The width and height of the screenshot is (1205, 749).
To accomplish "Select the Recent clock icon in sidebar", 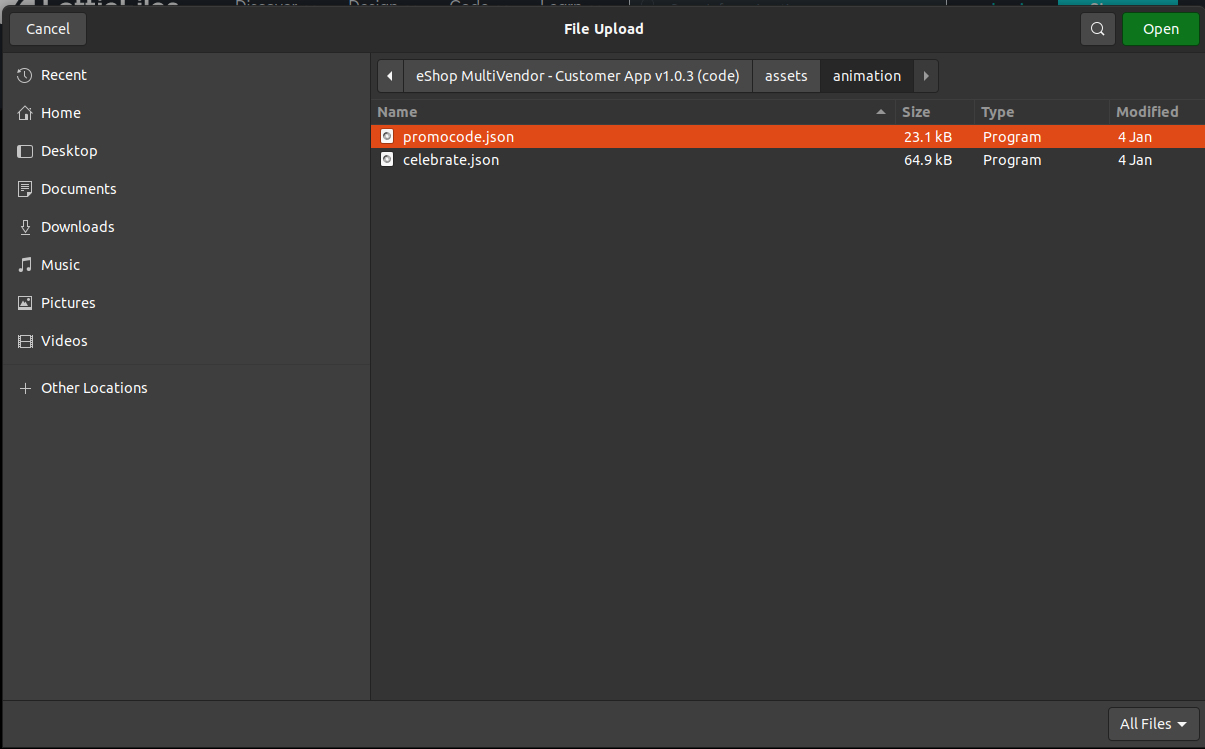I will (25, 75).
